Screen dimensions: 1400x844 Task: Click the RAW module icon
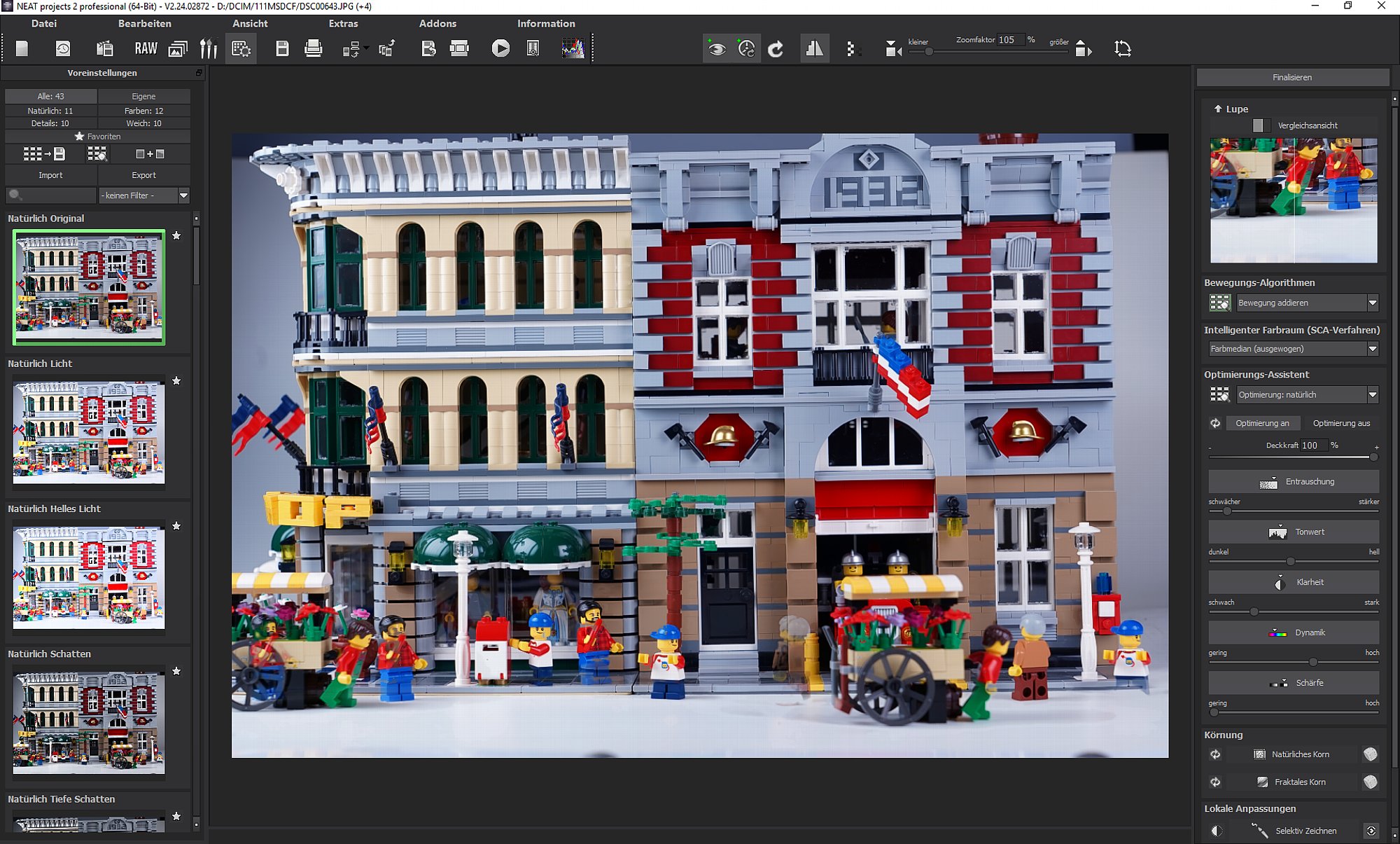146,48
